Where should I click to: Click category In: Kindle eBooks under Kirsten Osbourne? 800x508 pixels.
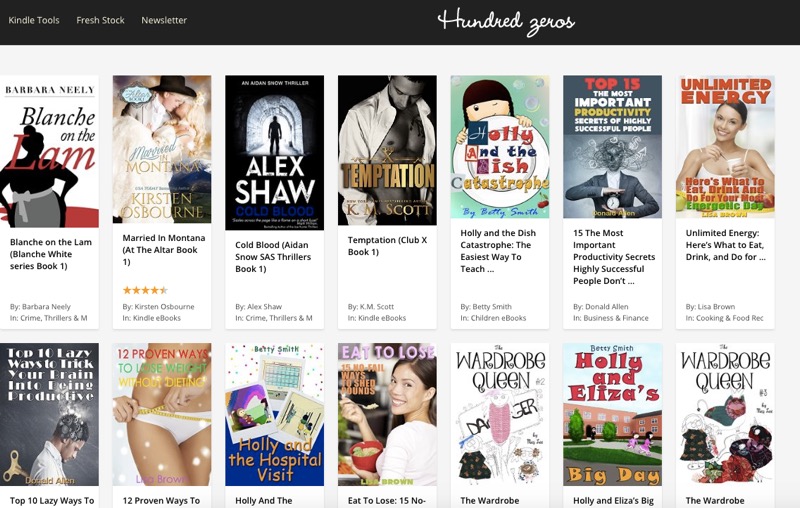pyautogui.click(x=152, y=318)
